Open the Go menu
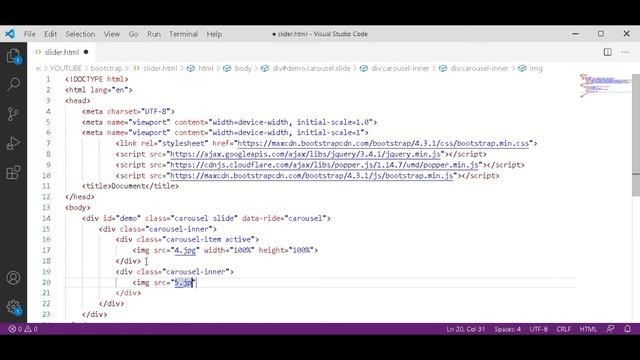 [x=133, y=34]
